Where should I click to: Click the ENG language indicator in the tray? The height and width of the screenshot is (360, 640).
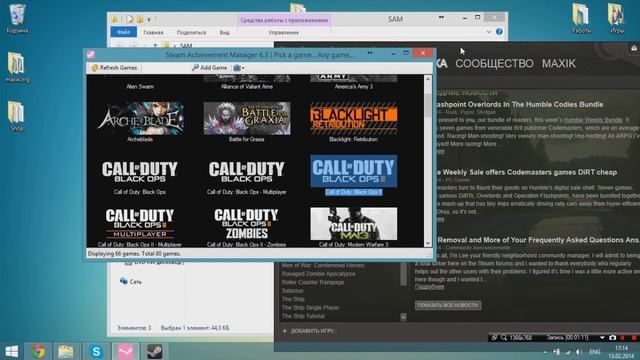(595, 352)
